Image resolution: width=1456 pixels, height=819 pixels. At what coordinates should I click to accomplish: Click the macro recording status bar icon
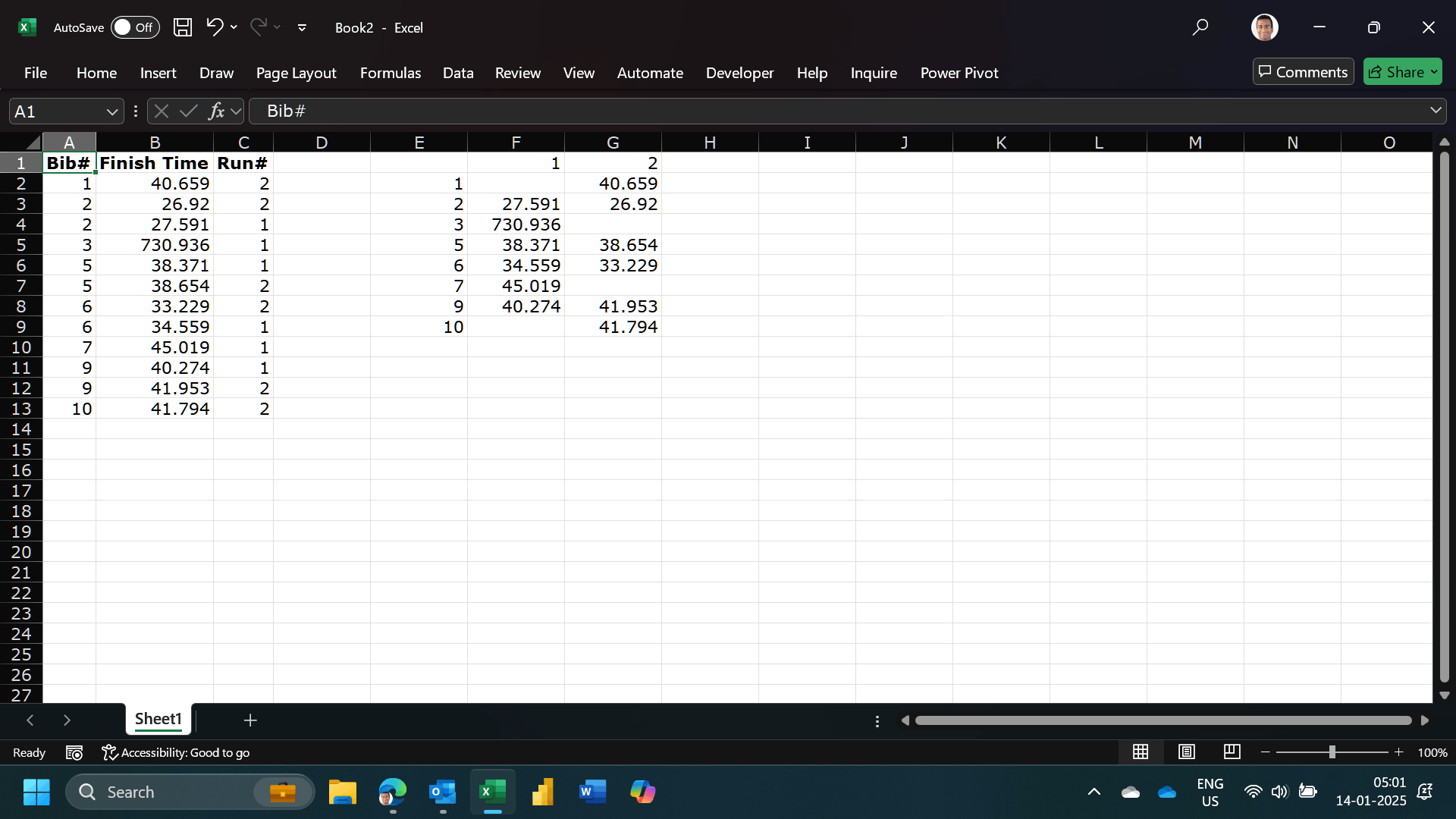[x=74, y=752]
